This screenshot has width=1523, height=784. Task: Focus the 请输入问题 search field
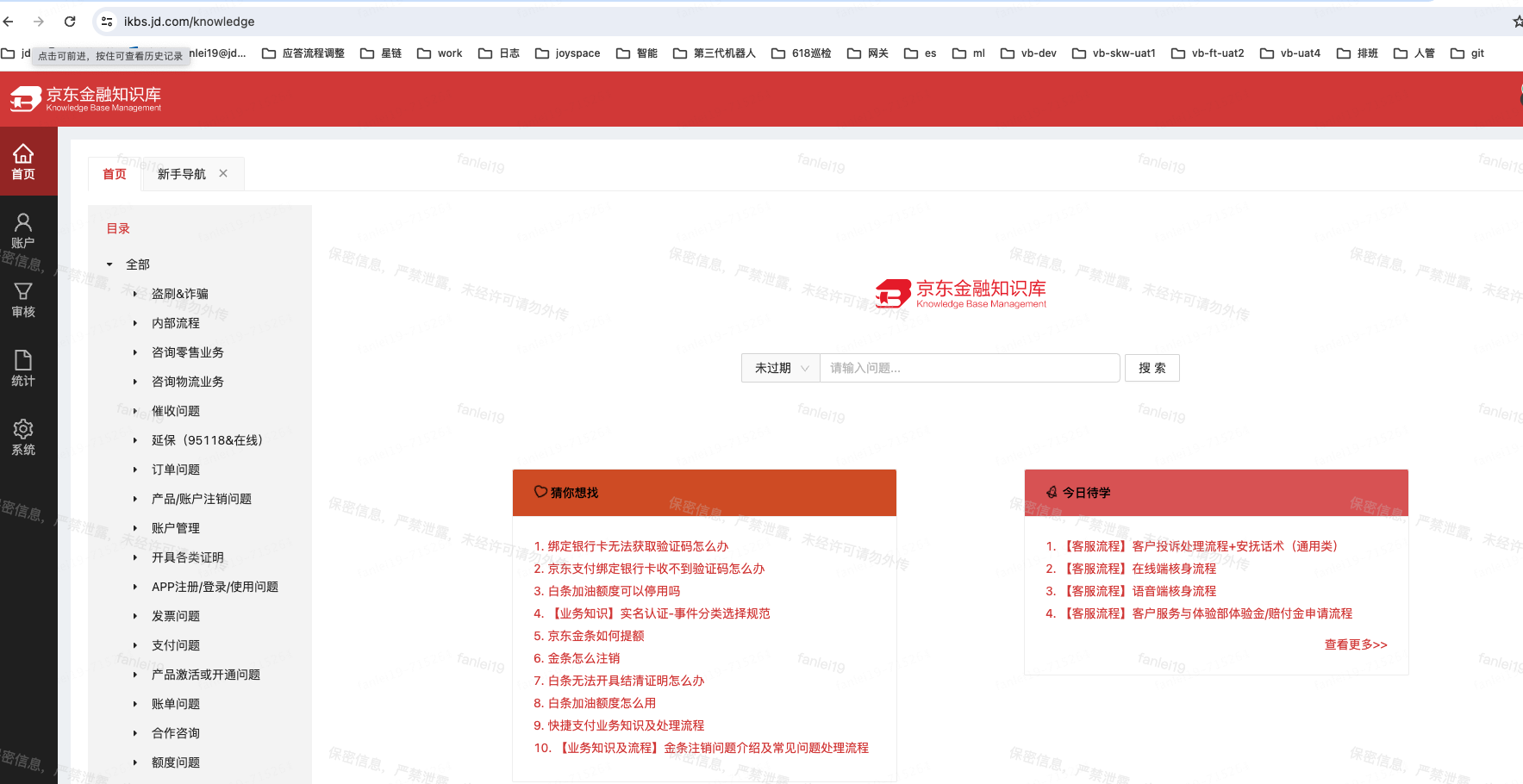tap(970, 368)
